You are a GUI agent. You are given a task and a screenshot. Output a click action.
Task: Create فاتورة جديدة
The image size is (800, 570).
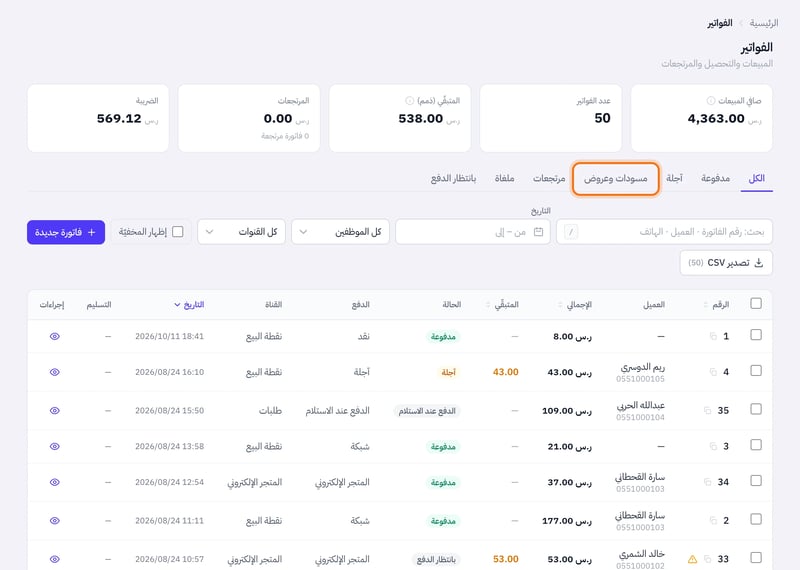(66, 232)
